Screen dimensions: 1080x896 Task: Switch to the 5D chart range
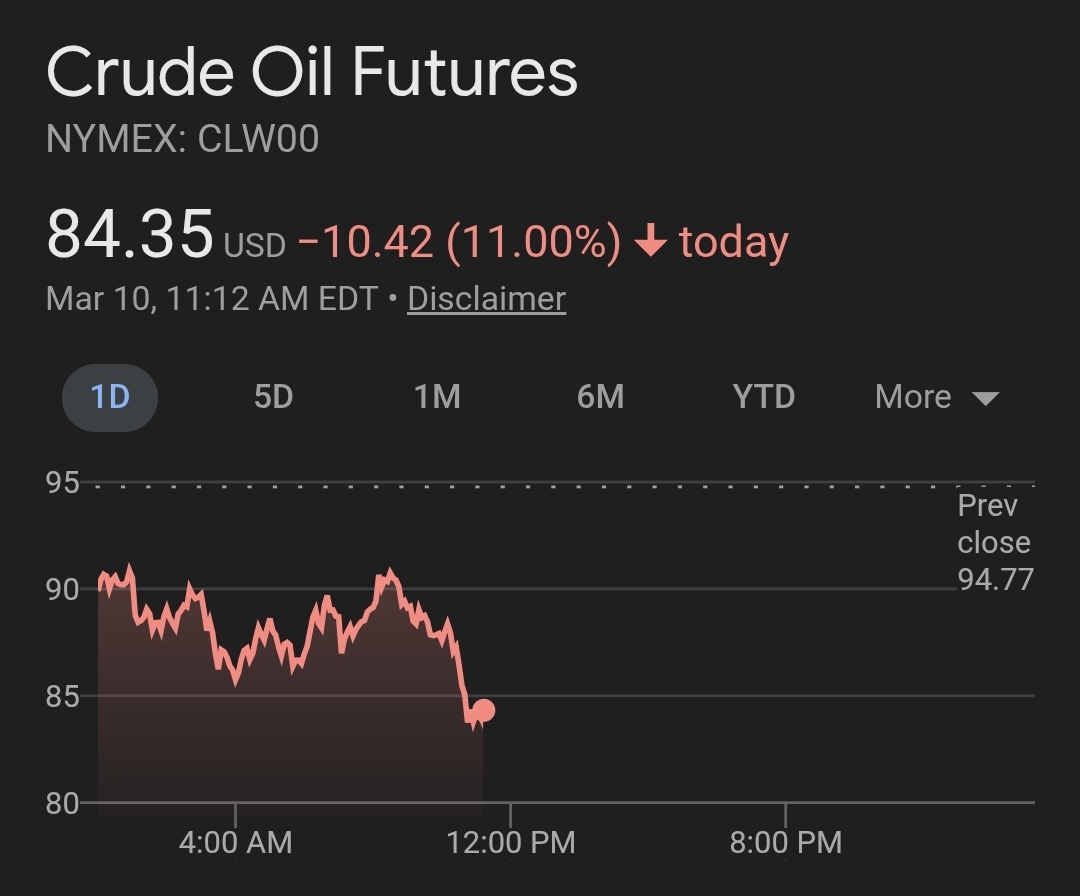[273, 397]
